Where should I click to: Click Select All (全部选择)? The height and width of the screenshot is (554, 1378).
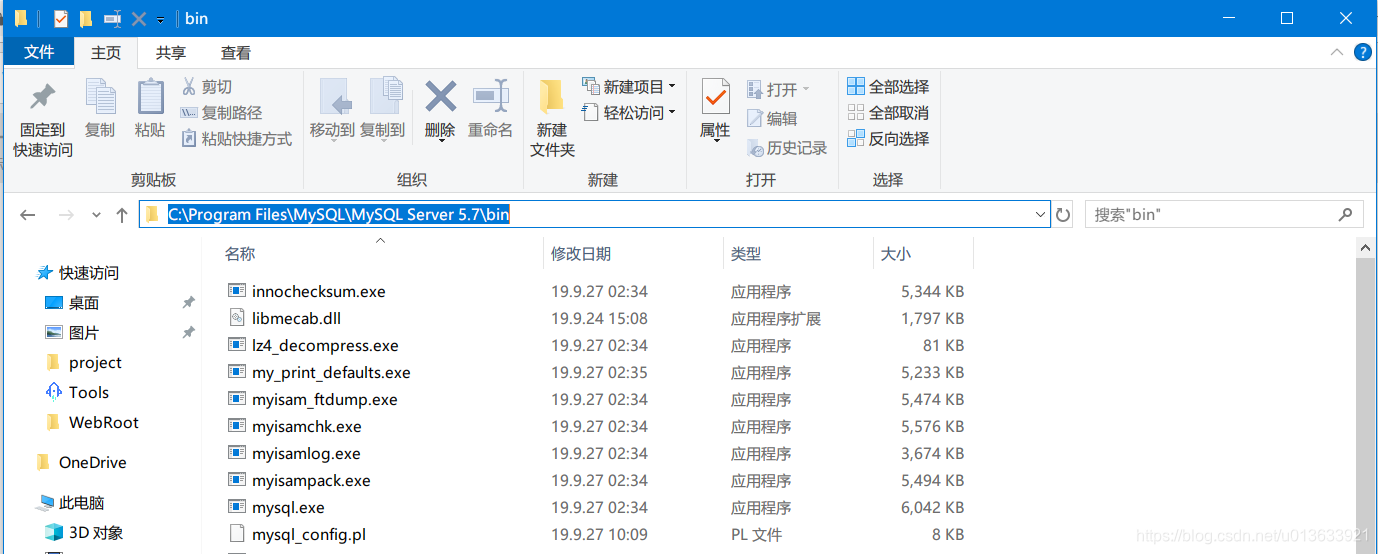tap(888, 87)
